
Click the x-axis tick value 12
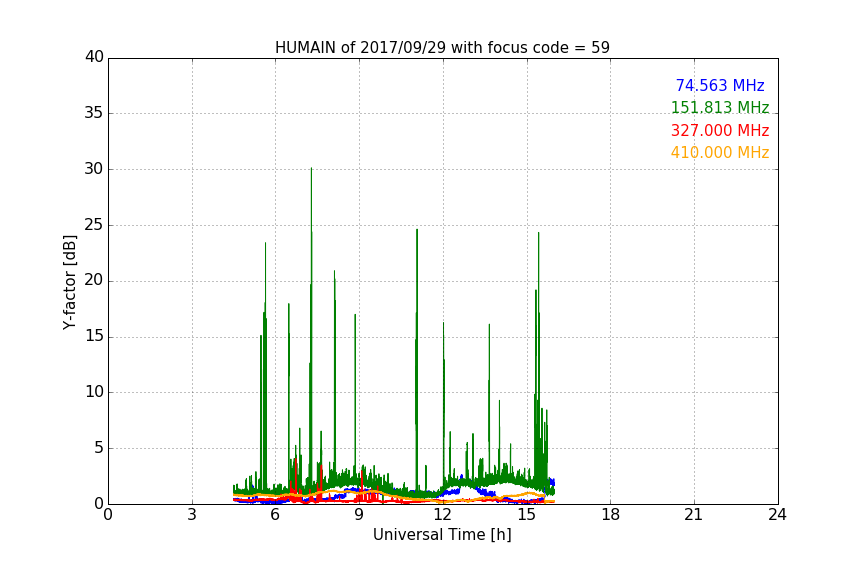[x=443, y=515]
